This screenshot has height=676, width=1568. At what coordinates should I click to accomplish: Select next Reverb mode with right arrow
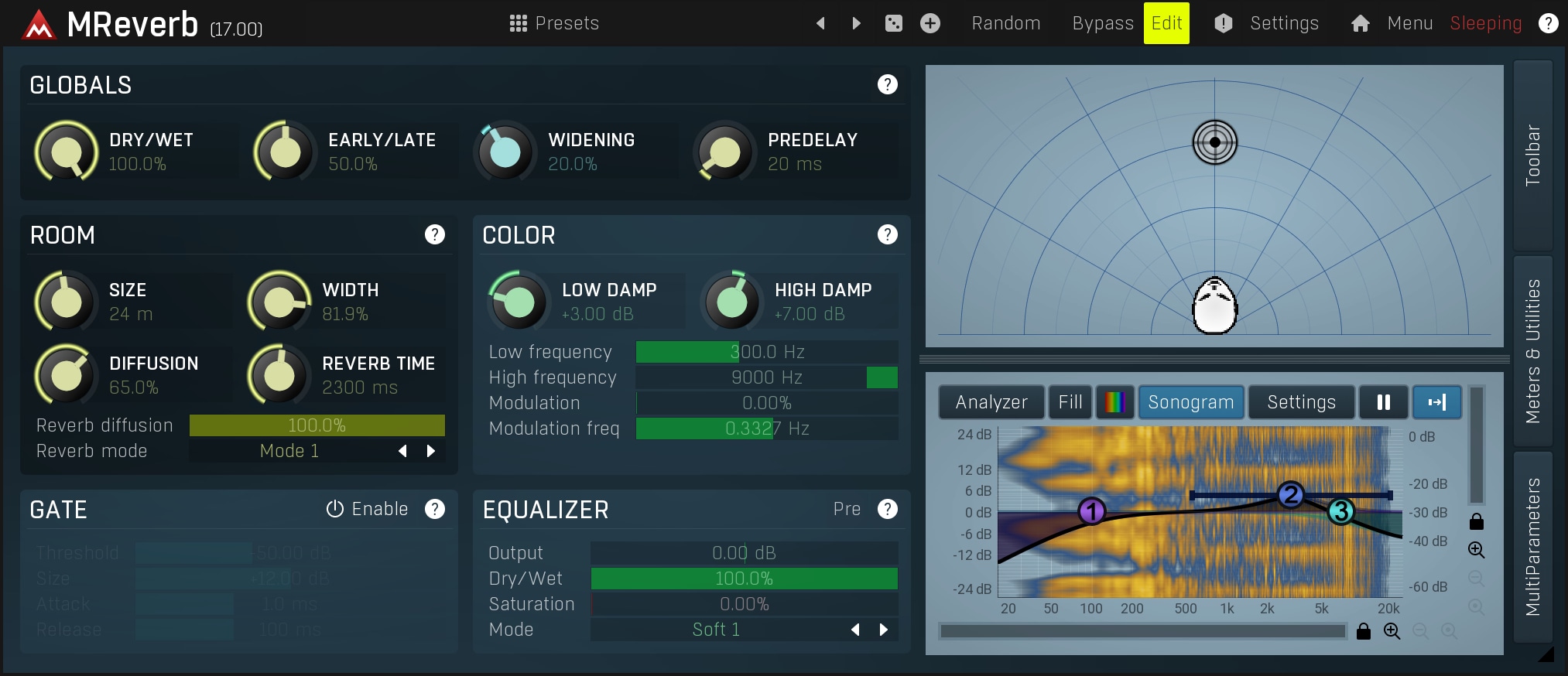click(x=431, y=451)
